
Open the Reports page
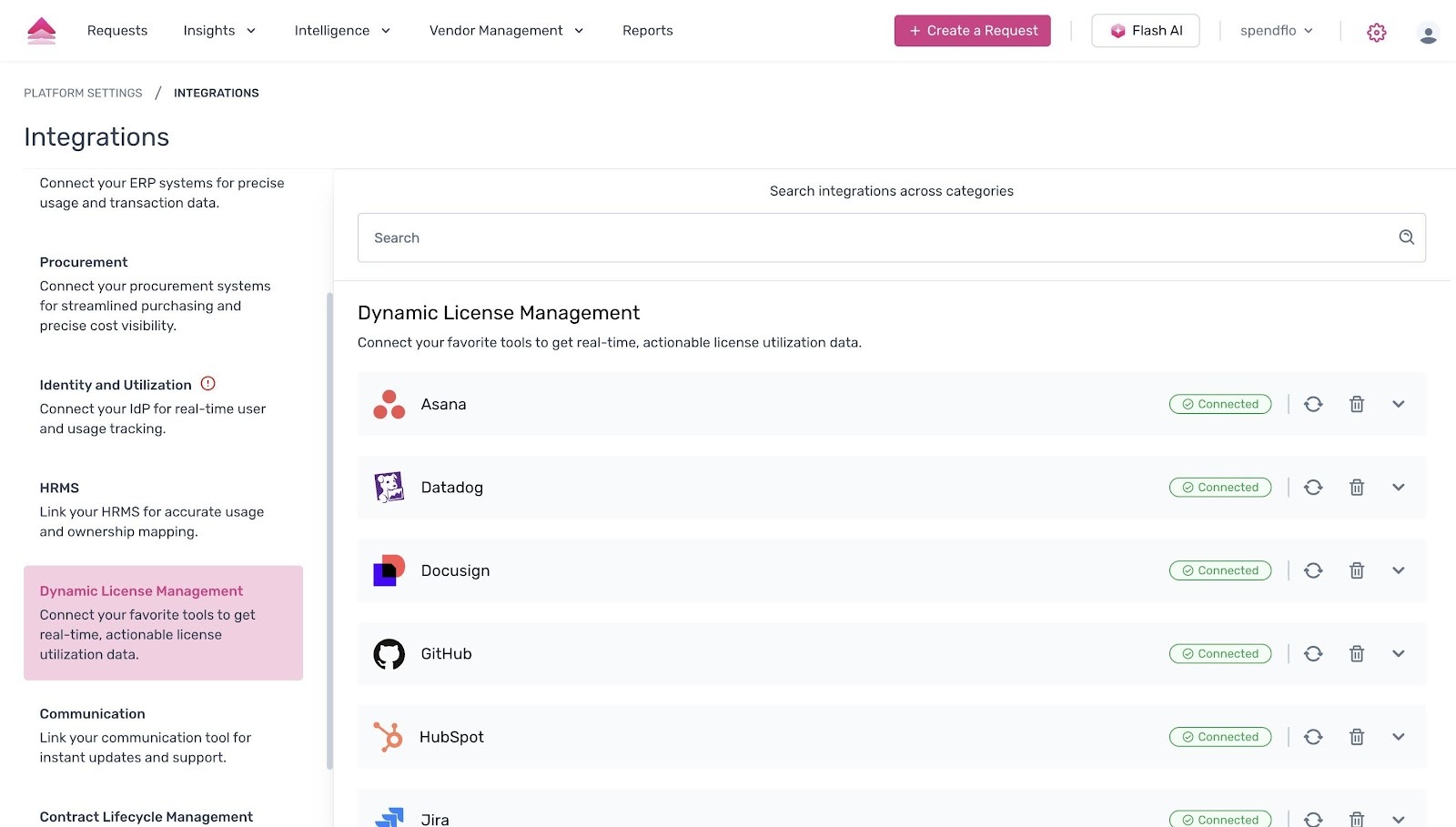click(648, 31)
